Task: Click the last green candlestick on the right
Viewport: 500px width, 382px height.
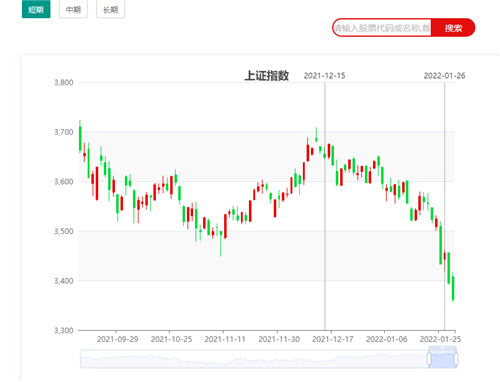Action: [x=453, y=288]
